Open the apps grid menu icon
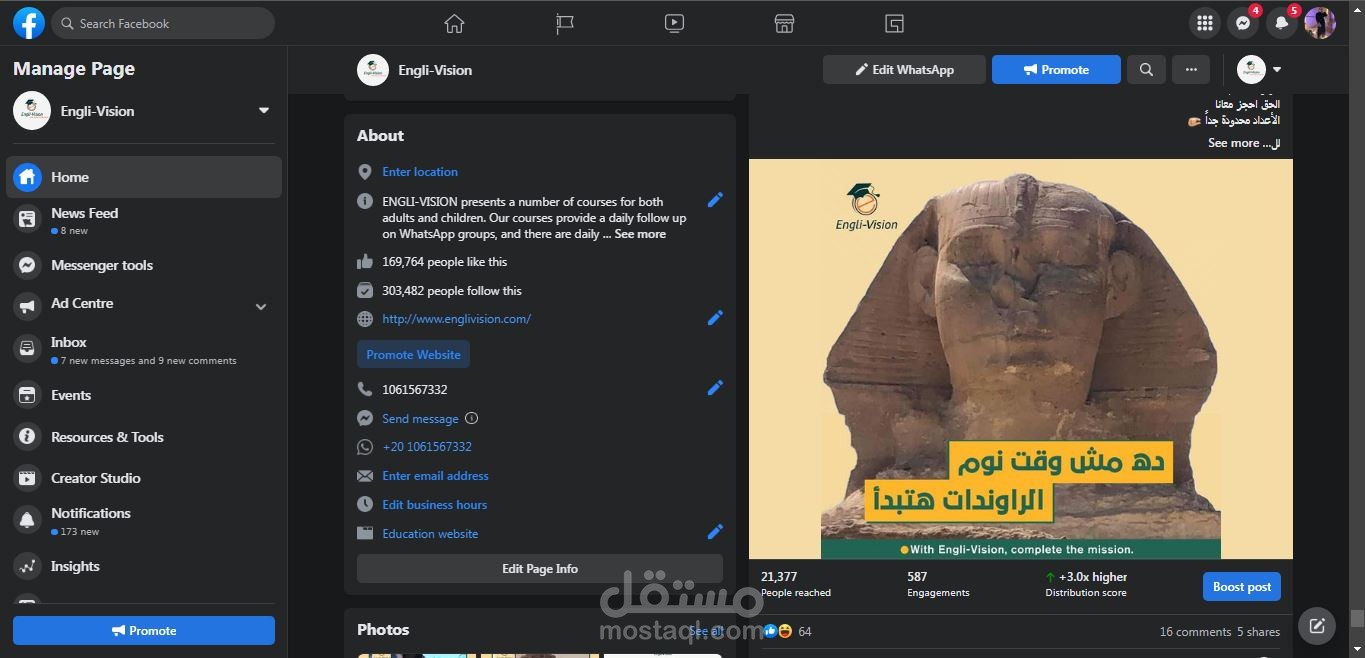The width and height of the screenshot is (1365, 658). coord(1205,23)
